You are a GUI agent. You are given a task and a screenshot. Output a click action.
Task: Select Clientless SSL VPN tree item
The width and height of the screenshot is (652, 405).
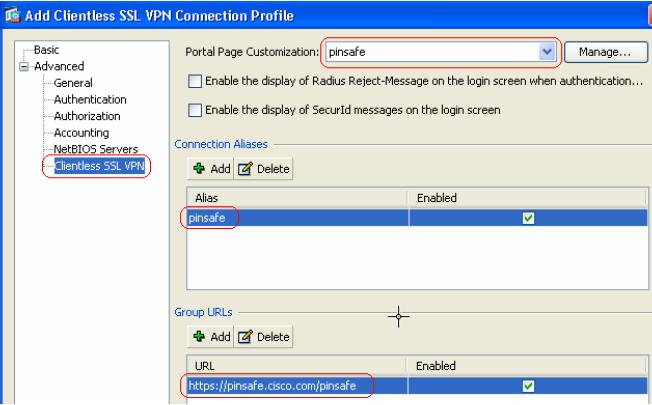click(x=99, y=166)
